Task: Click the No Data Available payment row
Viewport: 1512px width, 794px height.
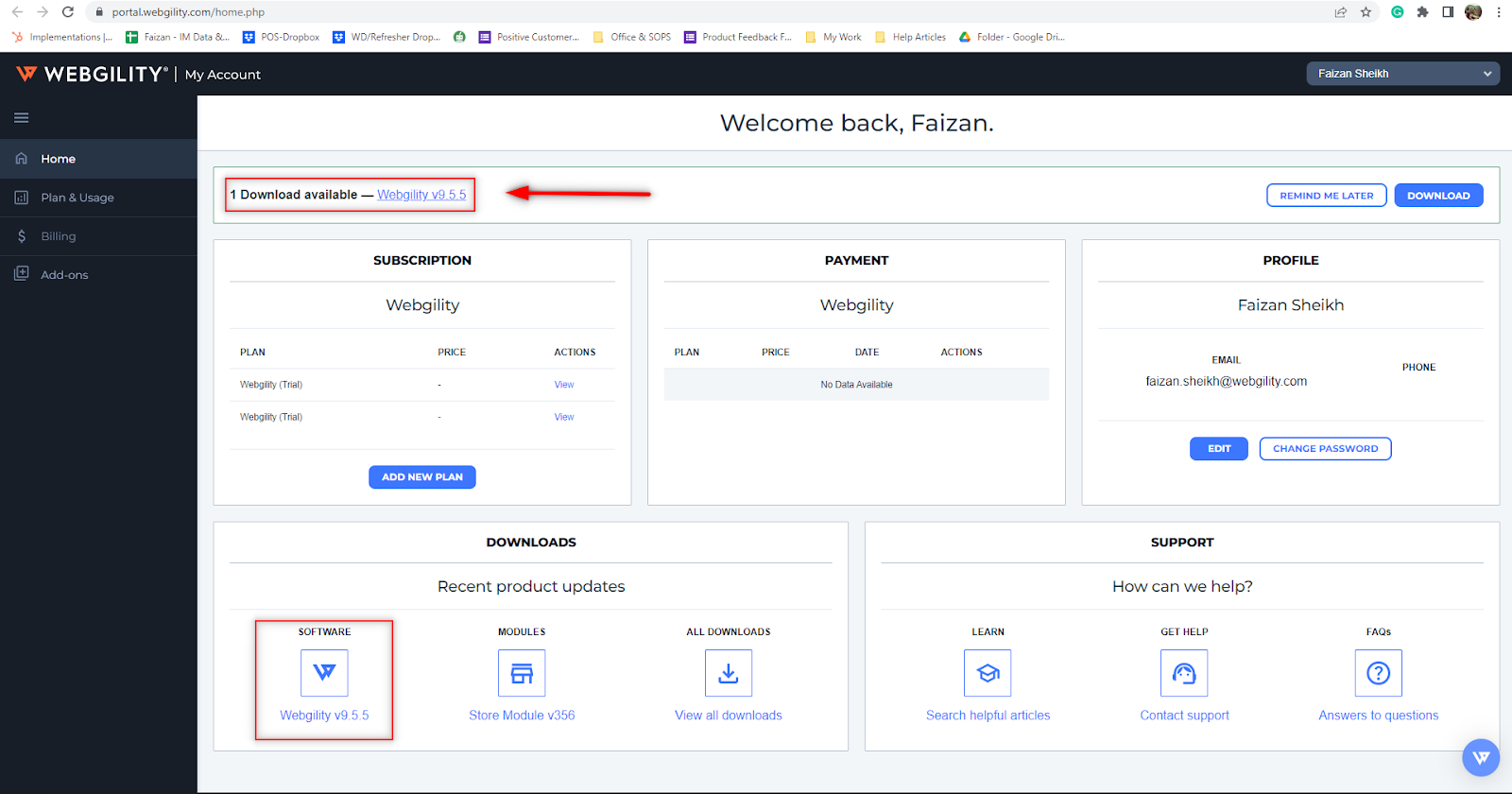Action: coord(856,385)
